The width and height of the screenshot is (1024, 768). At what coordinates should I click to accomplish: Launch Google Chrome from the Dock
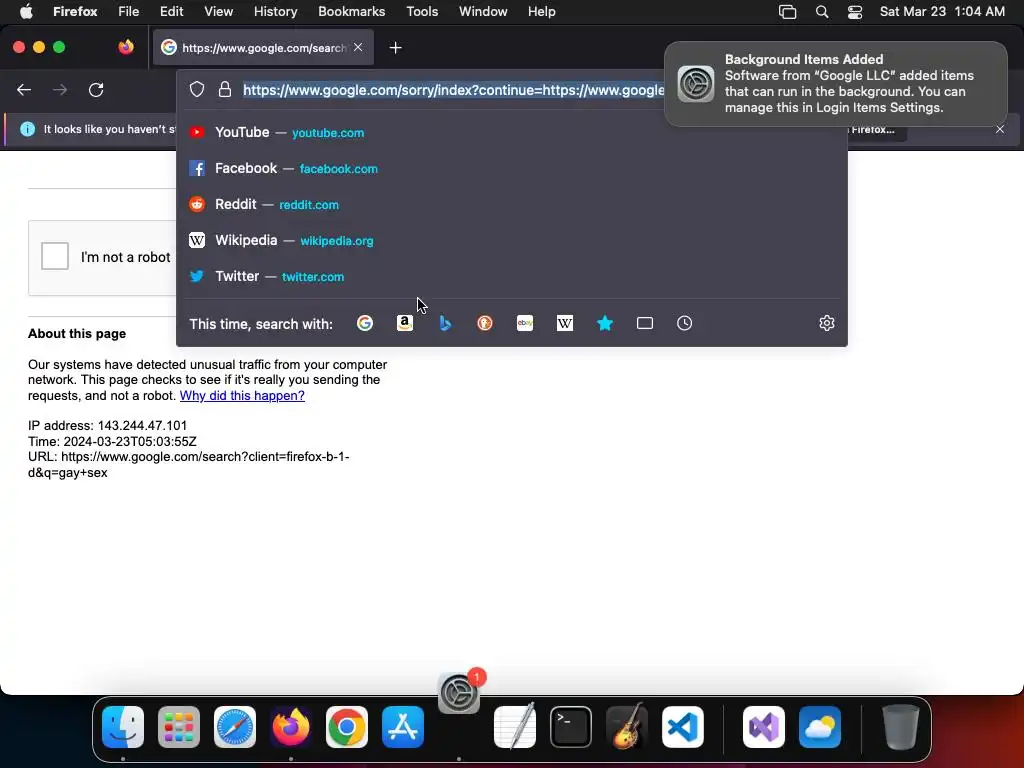coord(347,727)
